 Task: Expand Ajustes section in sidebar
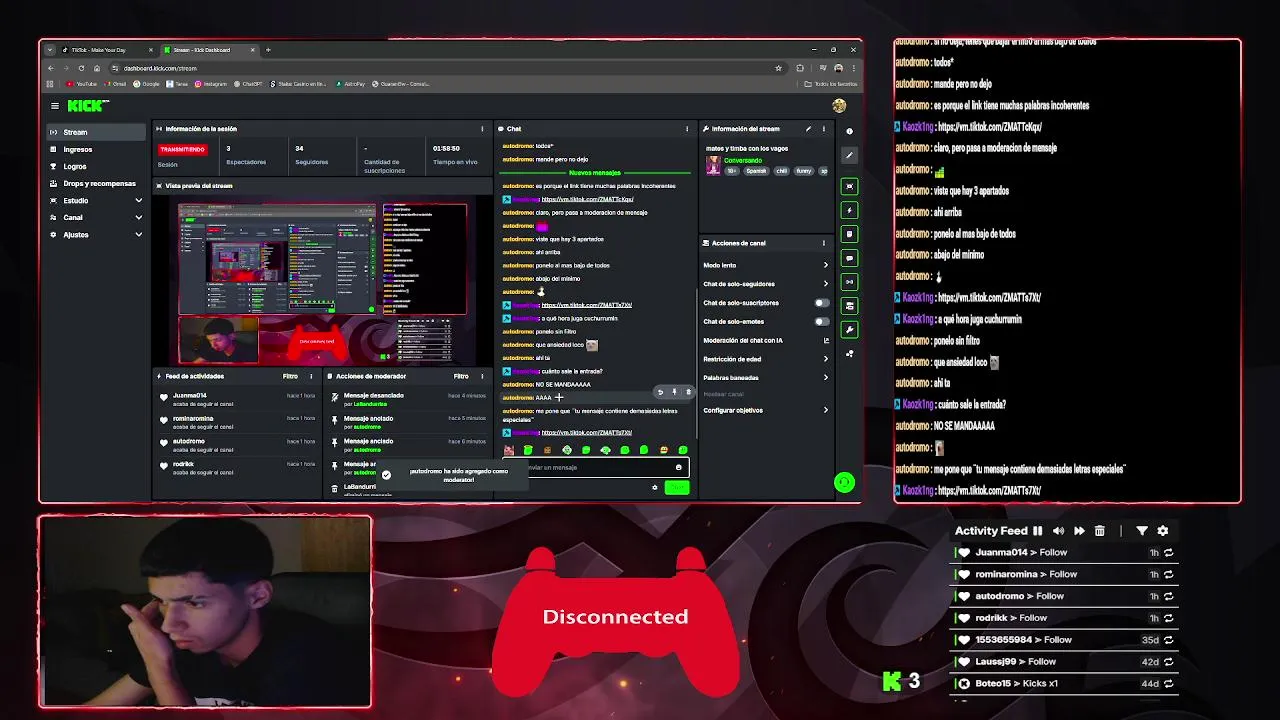click(x=138, y=235)
